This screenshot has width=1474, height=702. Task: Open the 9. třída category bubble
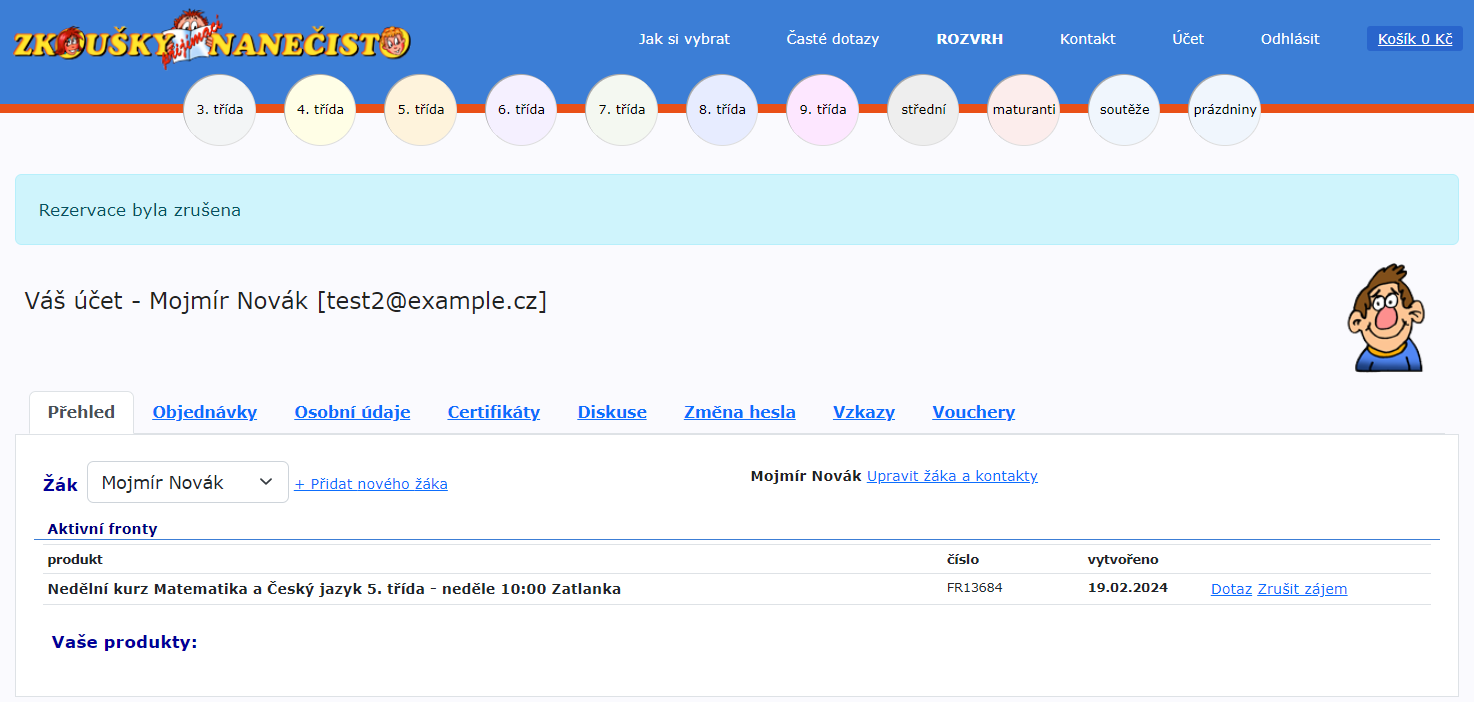tap(823, 110)
